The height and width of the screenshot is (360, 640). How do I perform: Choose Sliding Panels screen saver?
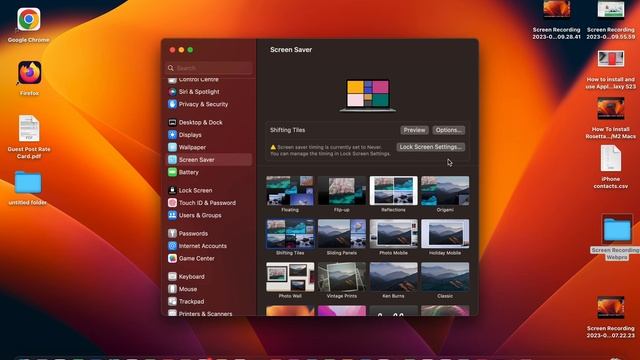click(342, 234)
